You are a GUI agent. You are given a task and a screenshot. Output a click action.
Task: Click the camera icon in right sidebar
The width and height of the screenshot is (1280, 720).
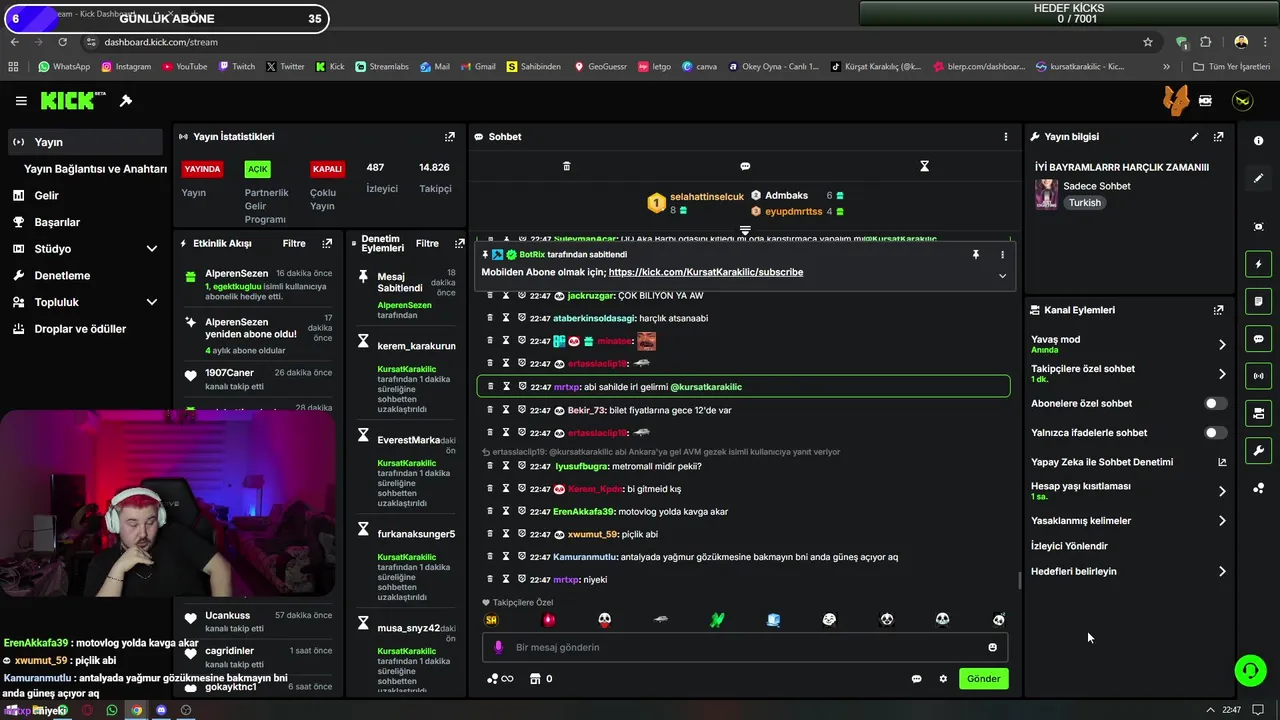click(1258, 413)
